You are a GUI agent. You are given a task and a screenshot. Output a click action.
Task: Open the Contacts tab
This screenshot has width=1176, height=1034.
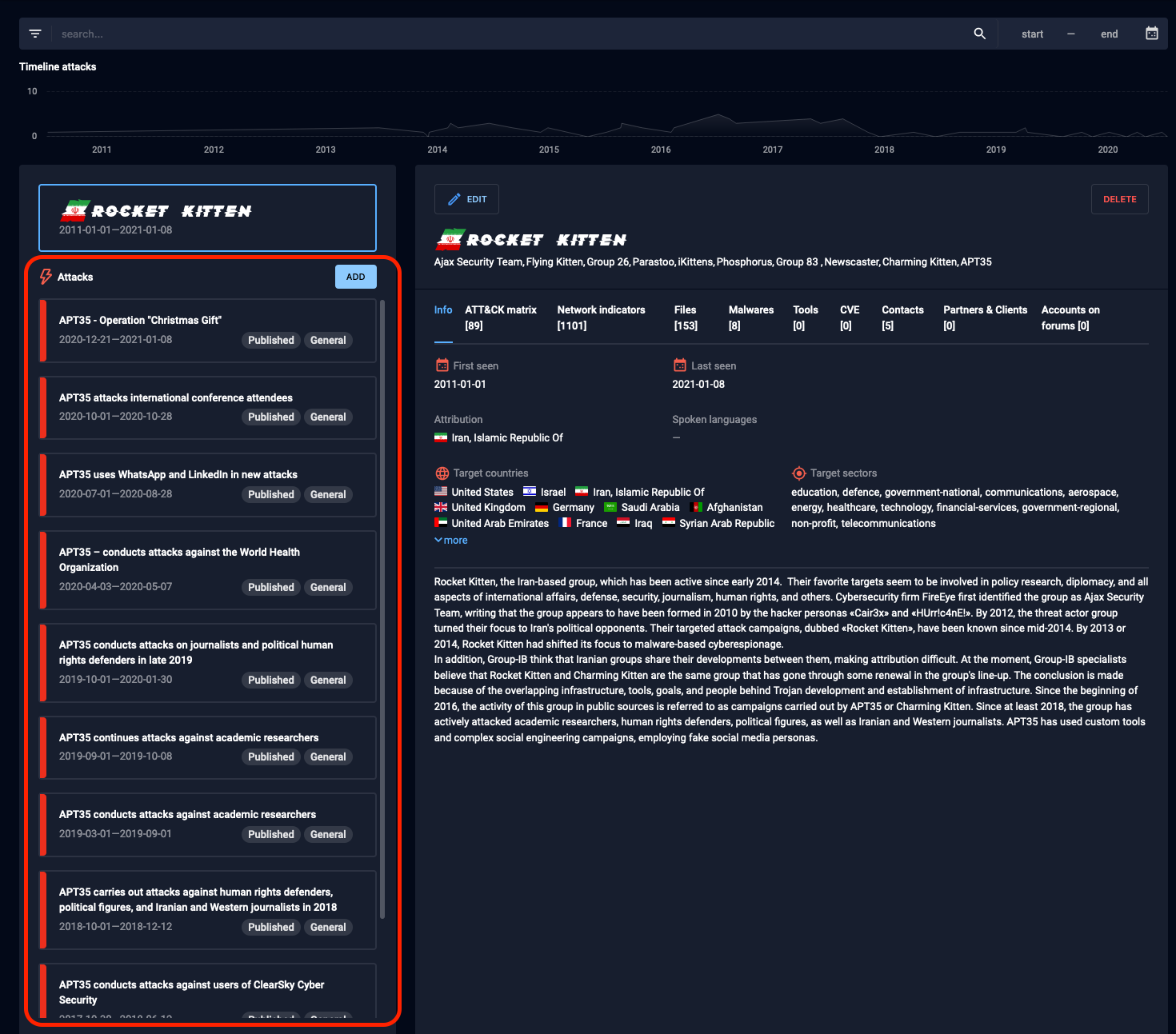click(x=902, y=317)
